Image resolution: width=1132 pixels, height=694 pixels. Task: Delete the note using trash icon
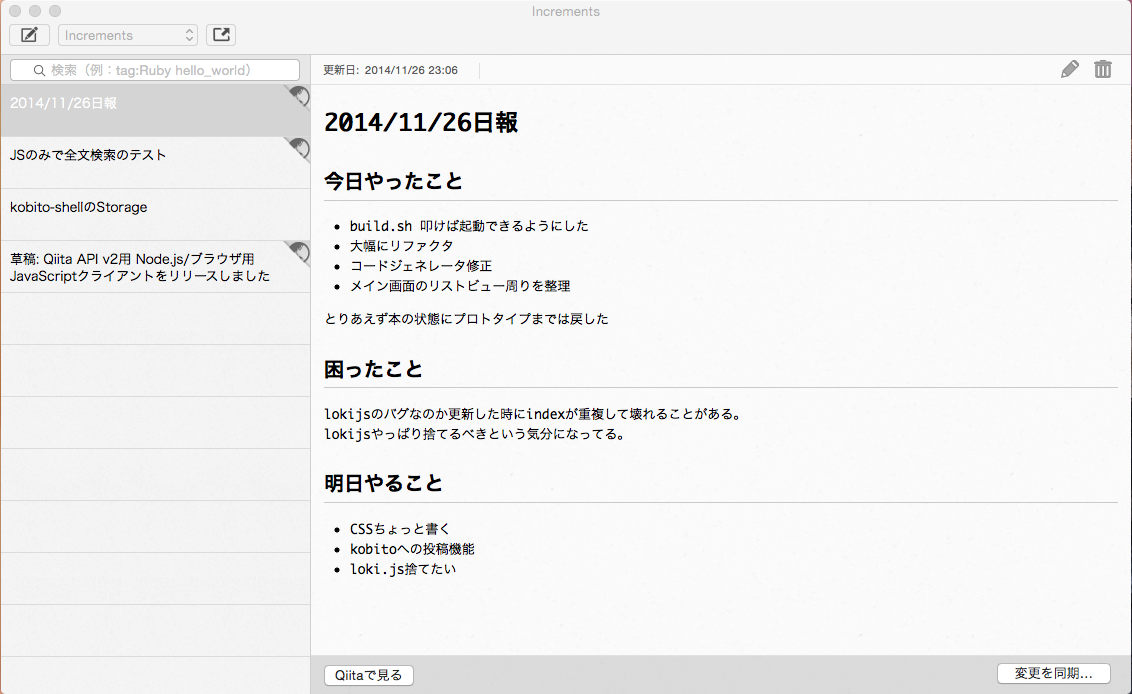tap(1102, 69)
